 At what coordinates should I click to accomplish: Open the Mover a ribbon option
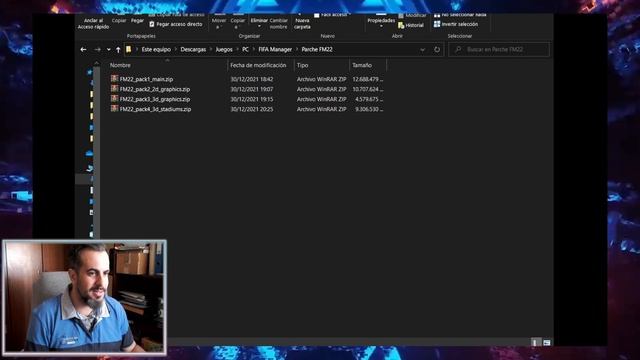coord(218,23)
